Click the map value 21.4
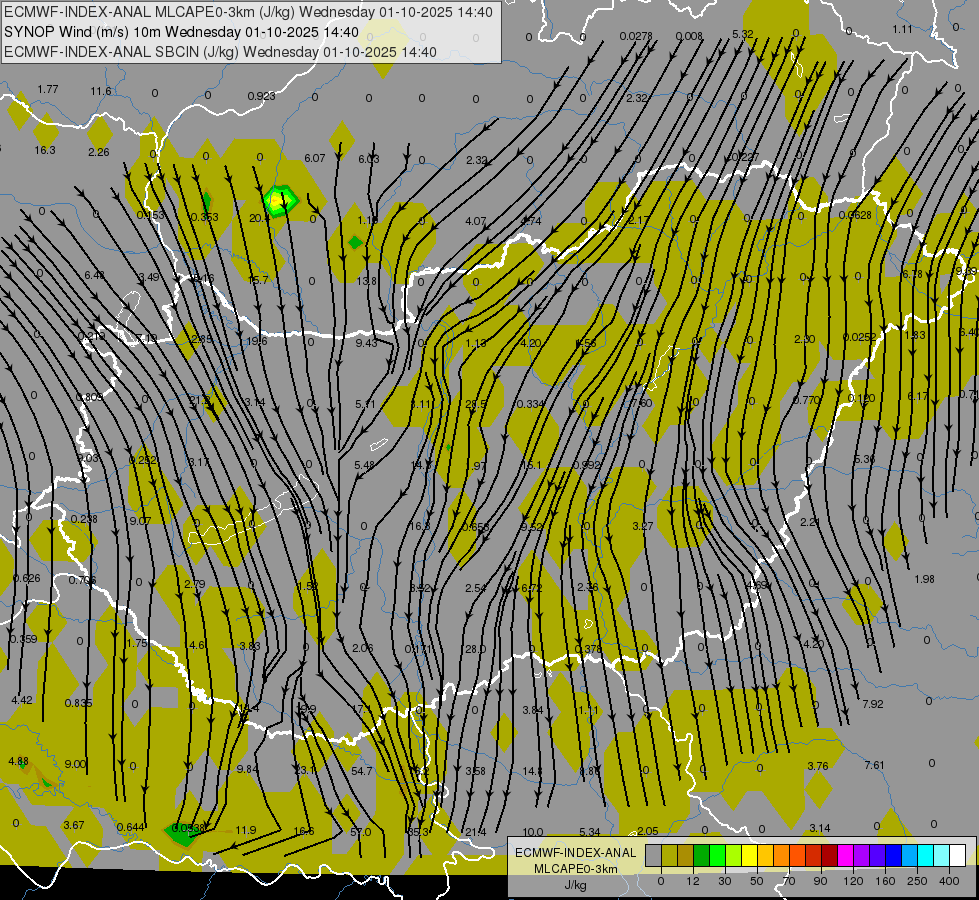Screen dimensions: 979x900 pyautogui.click(x=476, y=831)
